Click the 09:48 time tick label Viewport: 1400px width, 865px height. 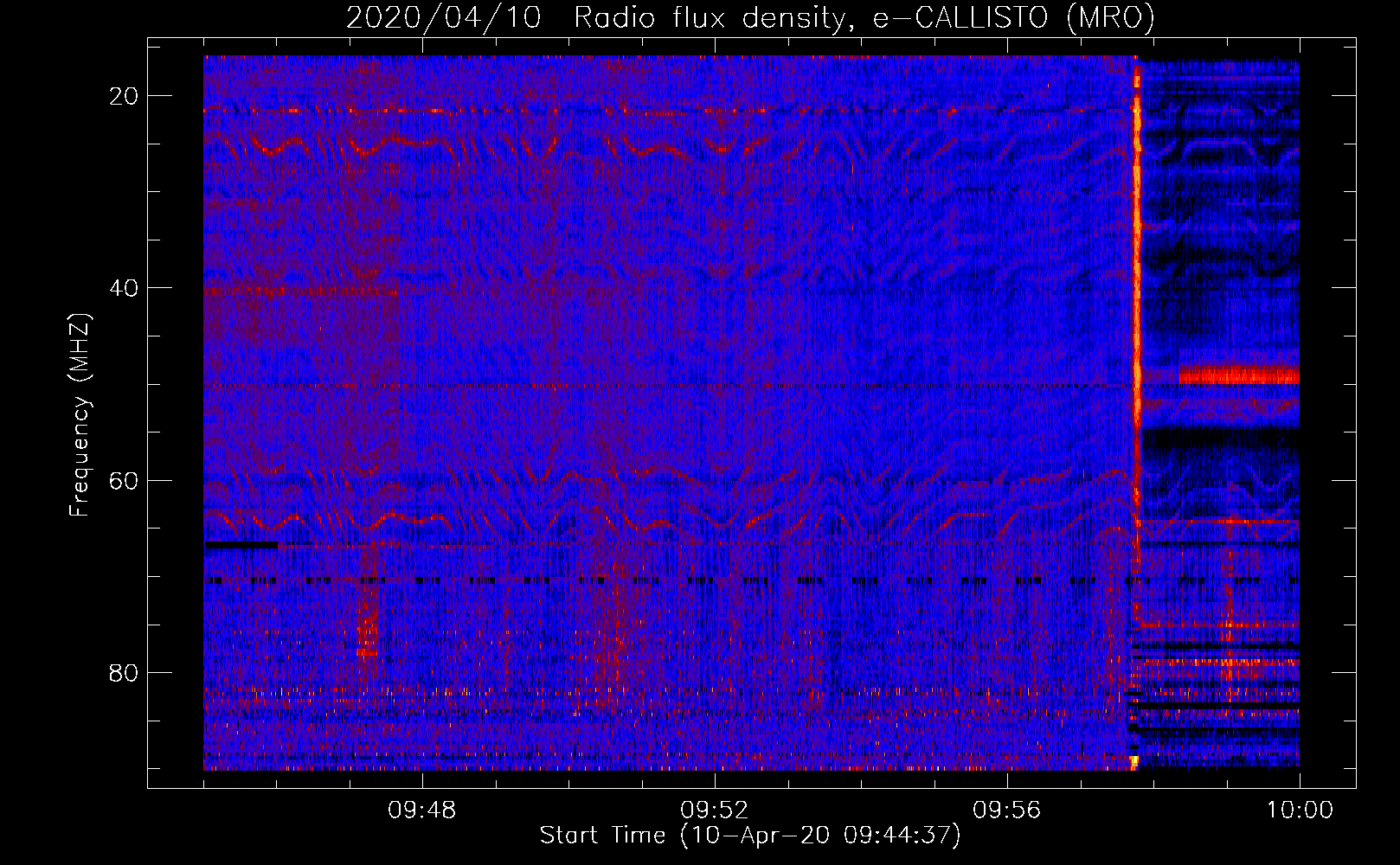[422, 811]
